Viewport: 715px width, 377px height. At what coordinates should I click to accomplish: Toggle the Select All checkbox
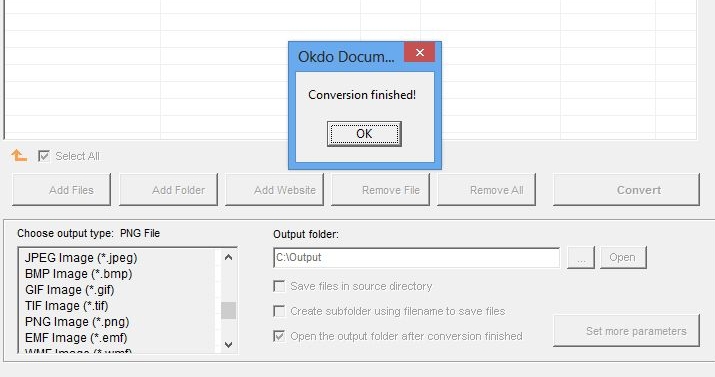[44, 156]
